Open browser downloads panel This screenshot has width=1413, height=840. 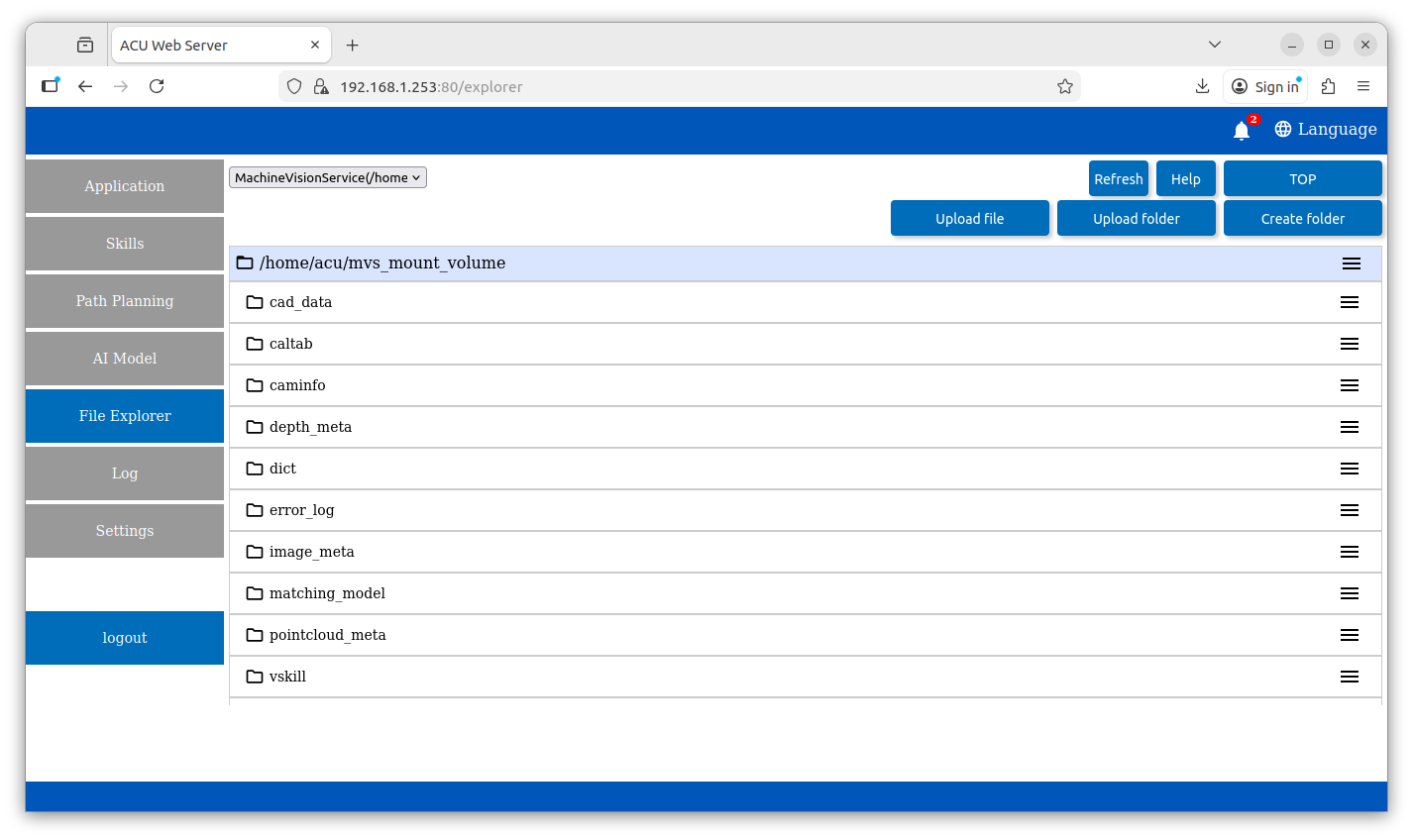(x=1202, y=86)
